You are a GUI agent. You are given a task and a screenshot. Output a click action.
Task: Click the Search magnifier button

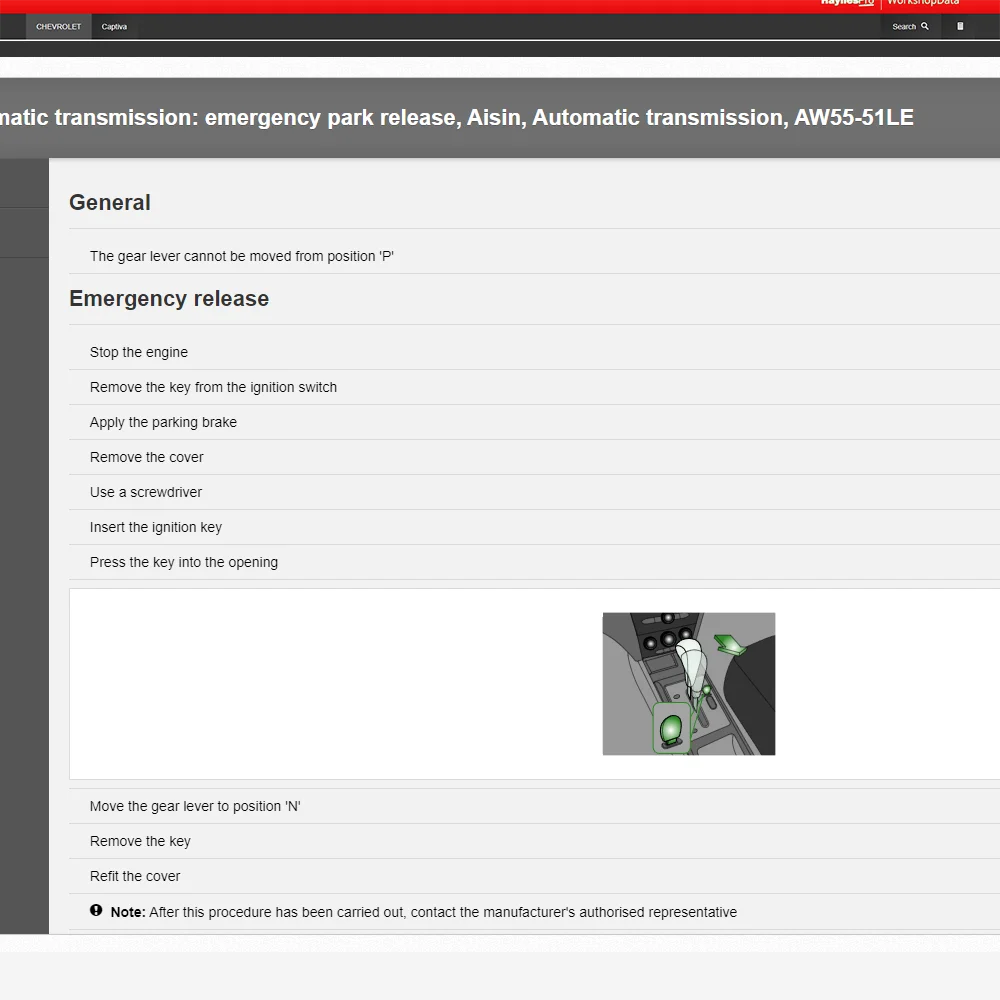tap(910, 27)
